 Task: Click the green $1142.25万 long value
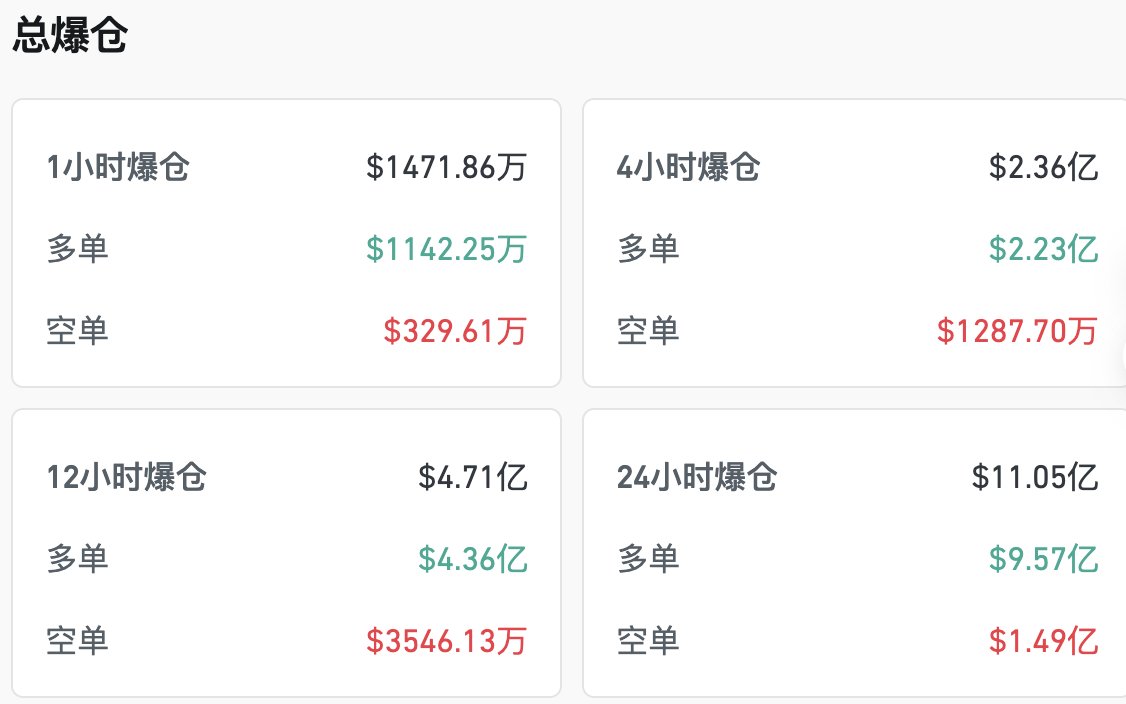[x=446, y=249]
